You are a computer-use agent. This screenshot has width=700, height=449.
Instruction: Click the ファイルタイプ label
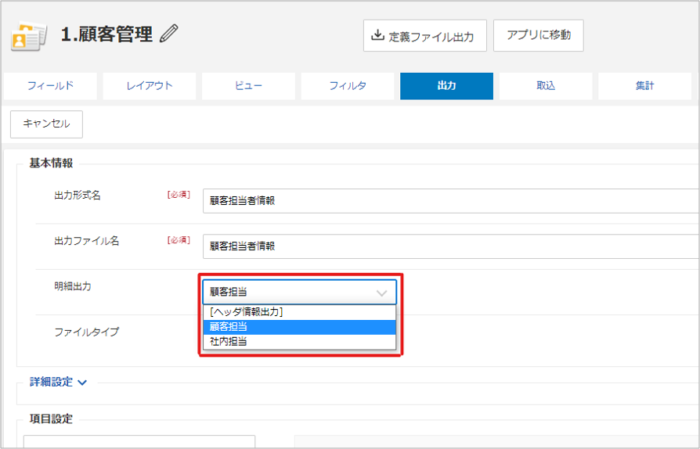87,332
